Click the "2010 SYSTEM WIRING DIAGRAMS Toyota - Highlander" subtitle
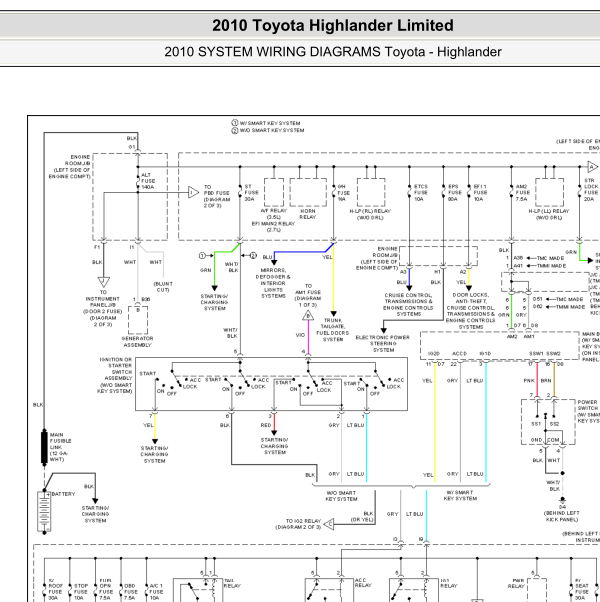This screenshot has height=602, width=600. (x=332, y=52)
